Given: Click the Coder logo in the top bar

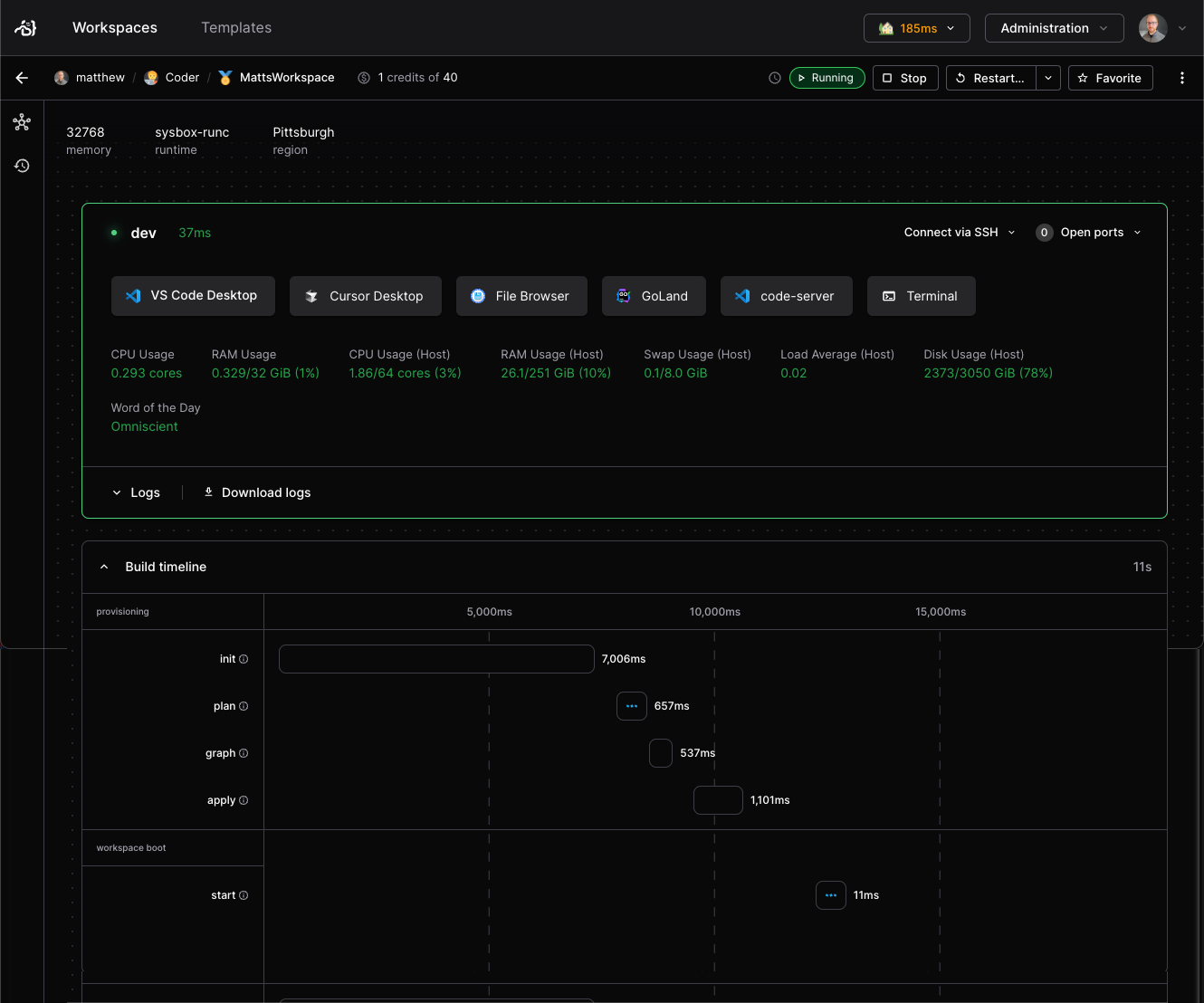Looking at the screenshot, I should 24,27.
